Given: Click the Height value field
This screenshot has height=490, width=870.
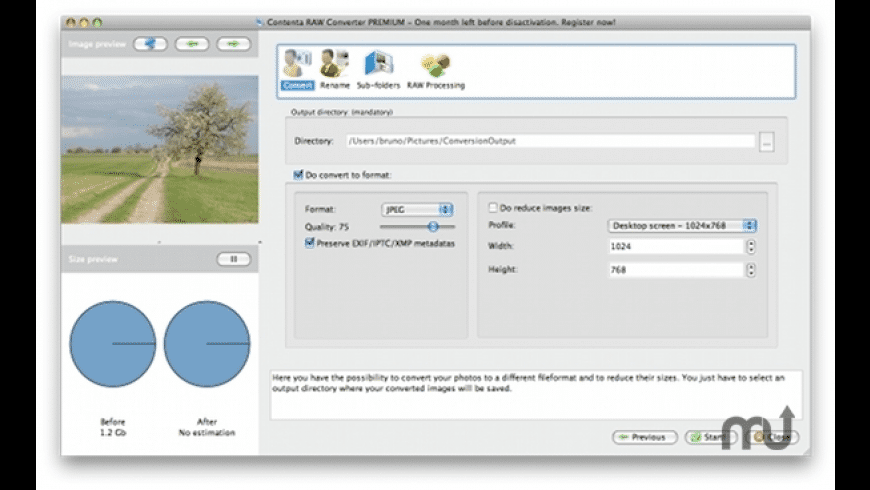Looking at the screenshot, I should pyautogui.click(x=676, y=270).
